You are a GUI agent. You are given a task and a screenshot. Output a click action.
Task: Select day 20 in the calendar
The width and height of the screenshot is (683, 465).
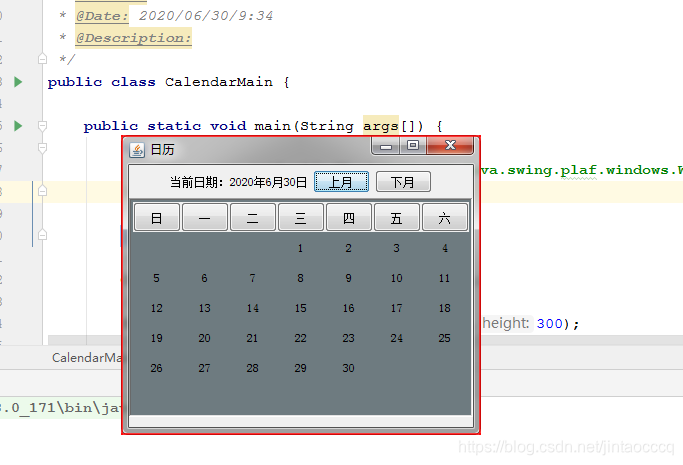204,338
